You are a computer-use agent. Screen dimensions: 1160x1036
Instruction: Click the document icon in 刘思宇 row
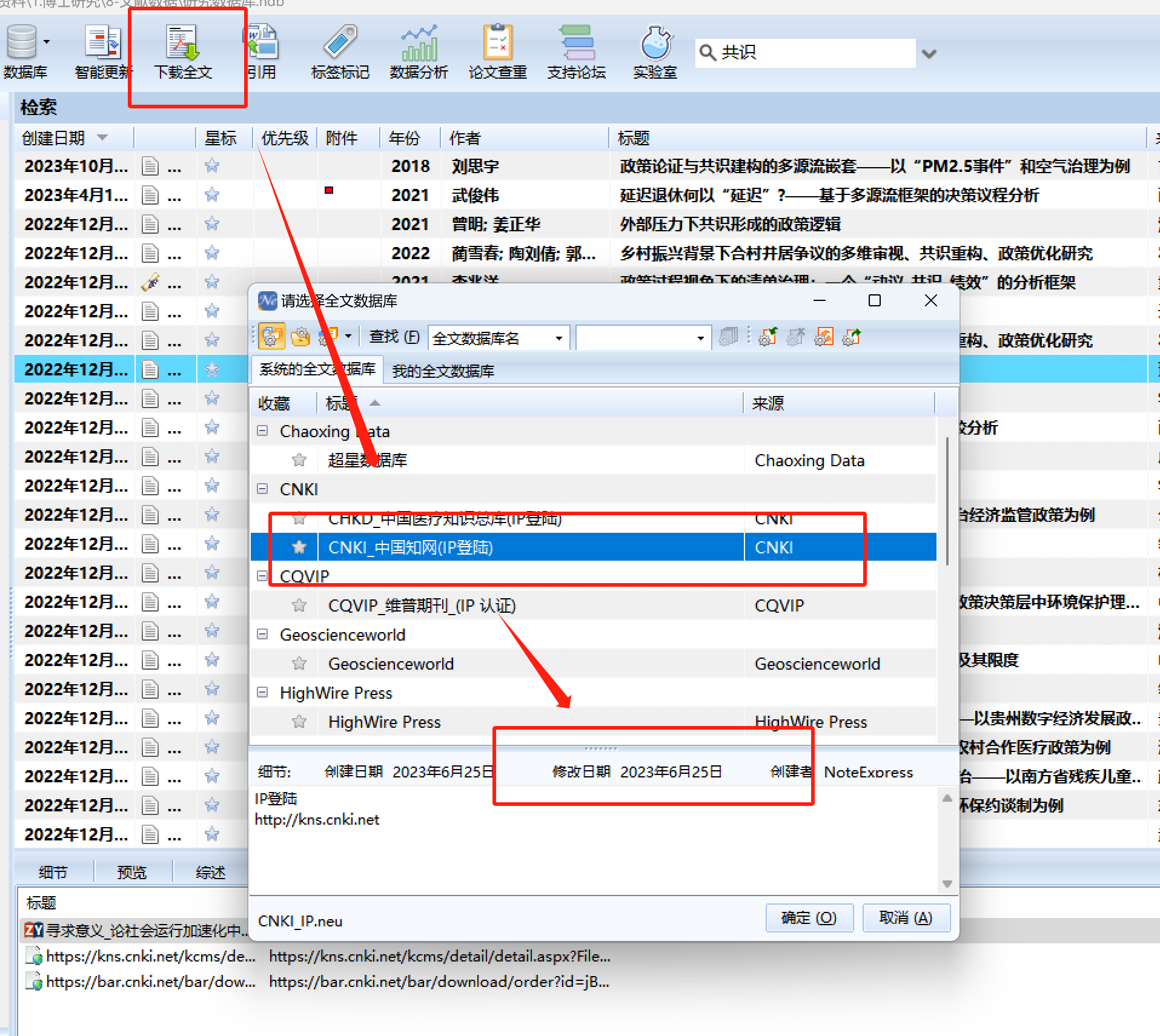[150, 166]
